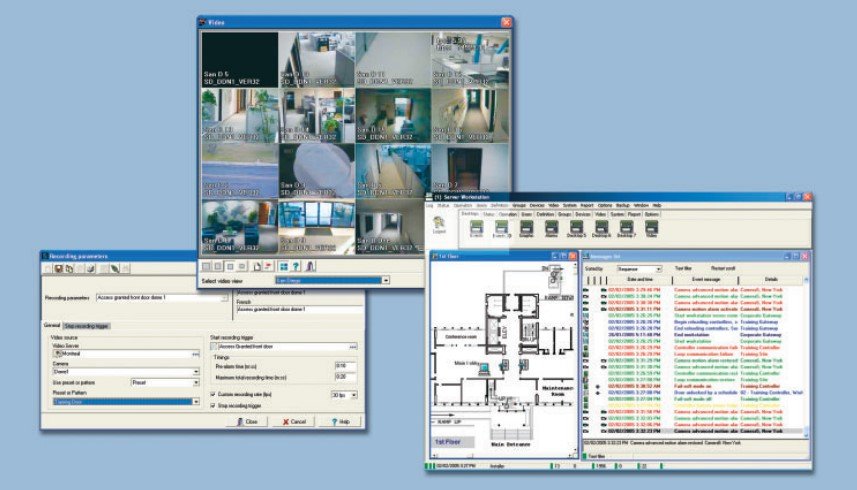
Task: Select the top-left black camera feed thumbnail
Action: (239, 60)
